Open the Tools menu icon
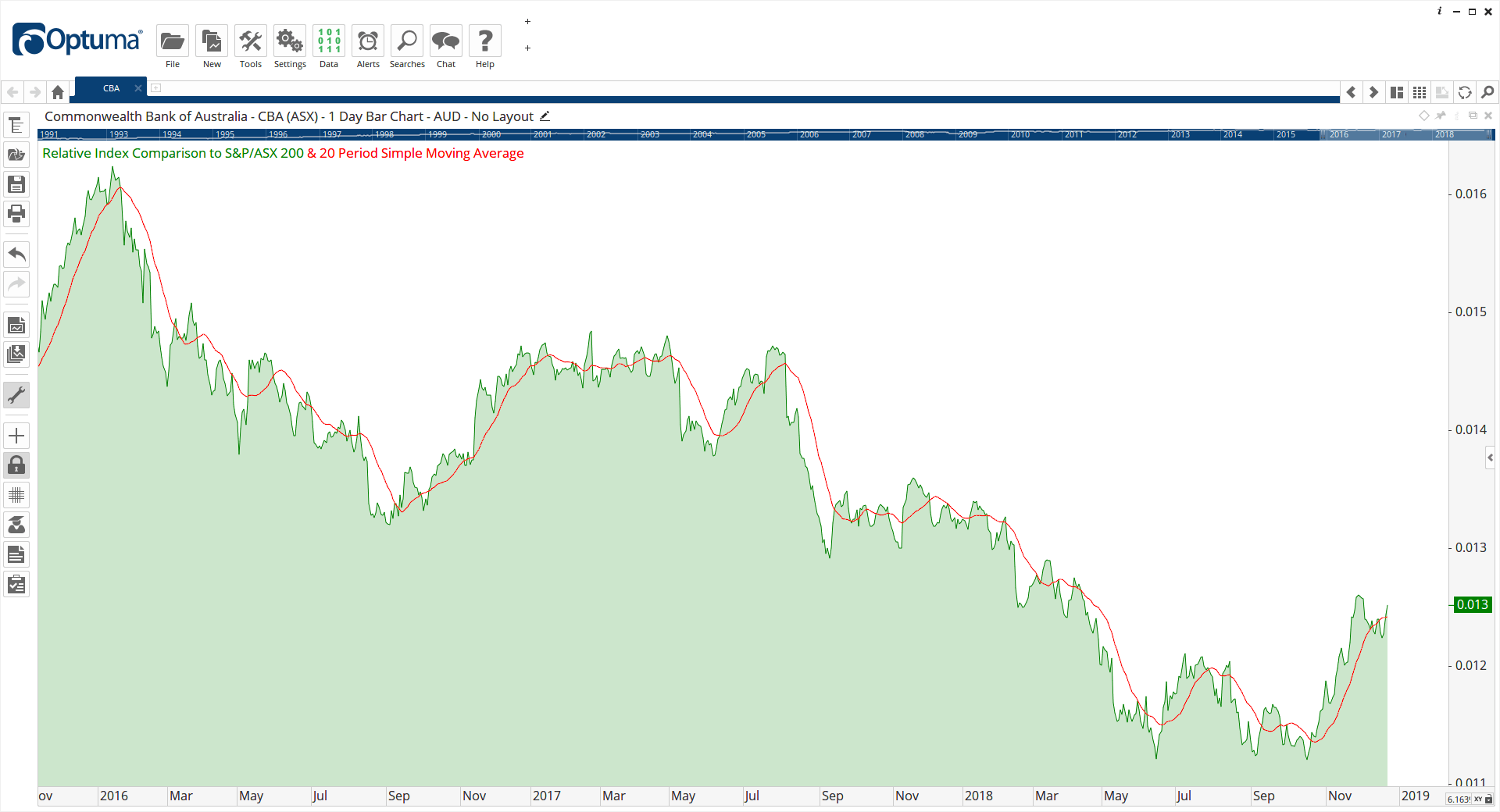The width and height of the screenshot is (1500, 812). pos(251,41)
